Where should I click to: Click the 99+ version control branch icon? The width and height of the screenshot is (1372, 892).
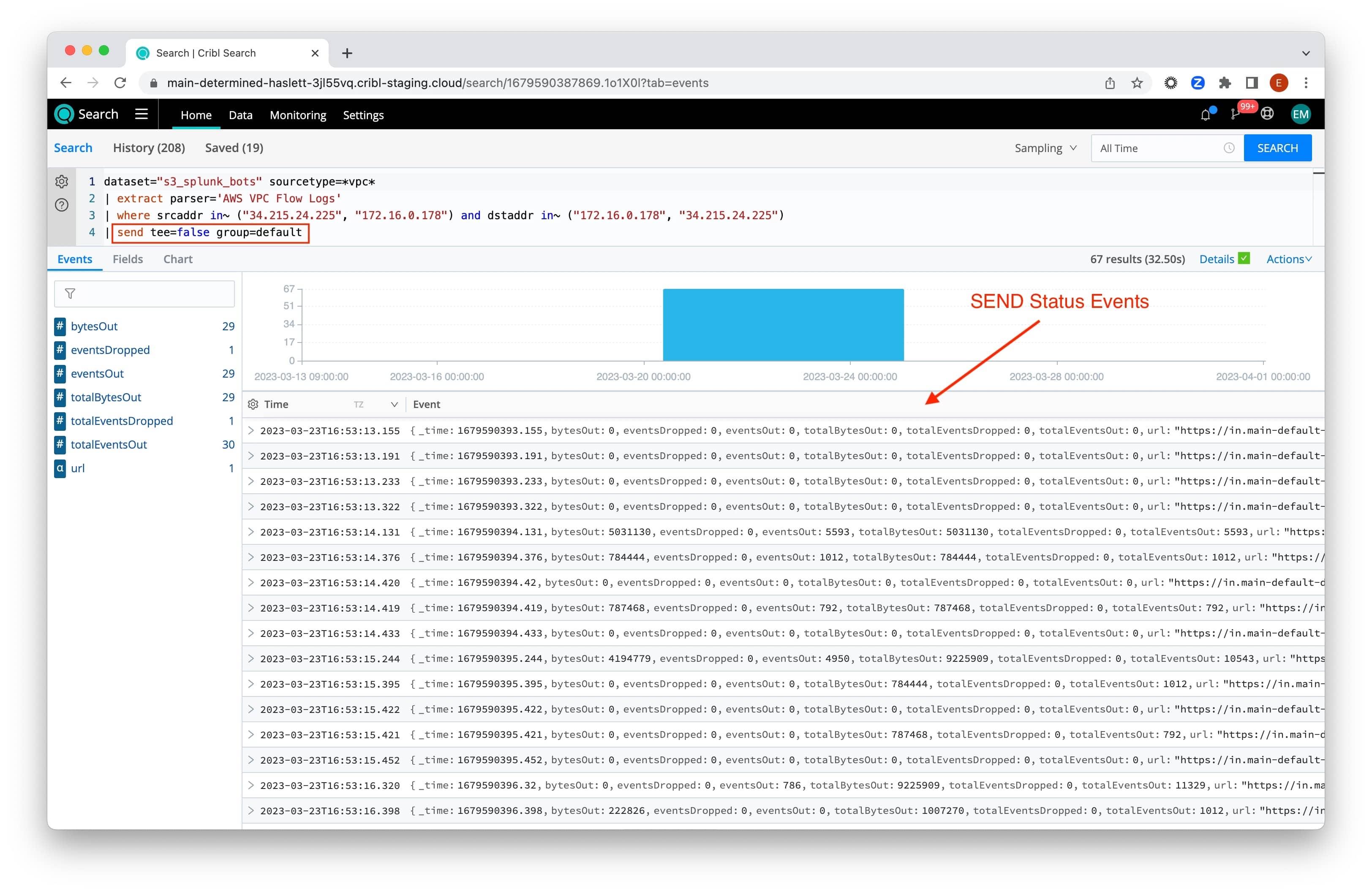[x=1235, y=115]
